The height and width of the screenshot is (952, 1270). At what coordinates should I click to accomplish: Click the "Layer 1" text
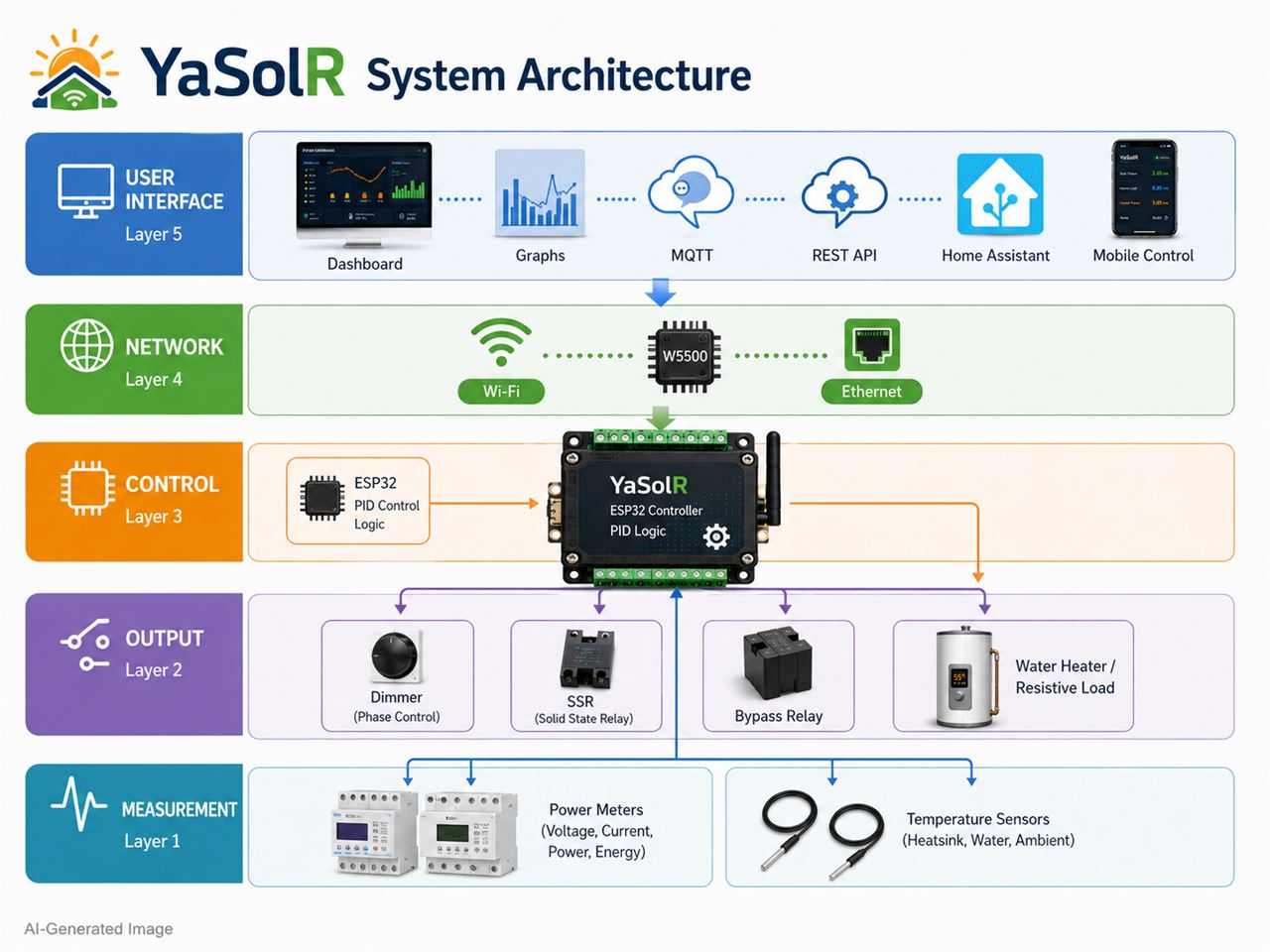[152, 841]
